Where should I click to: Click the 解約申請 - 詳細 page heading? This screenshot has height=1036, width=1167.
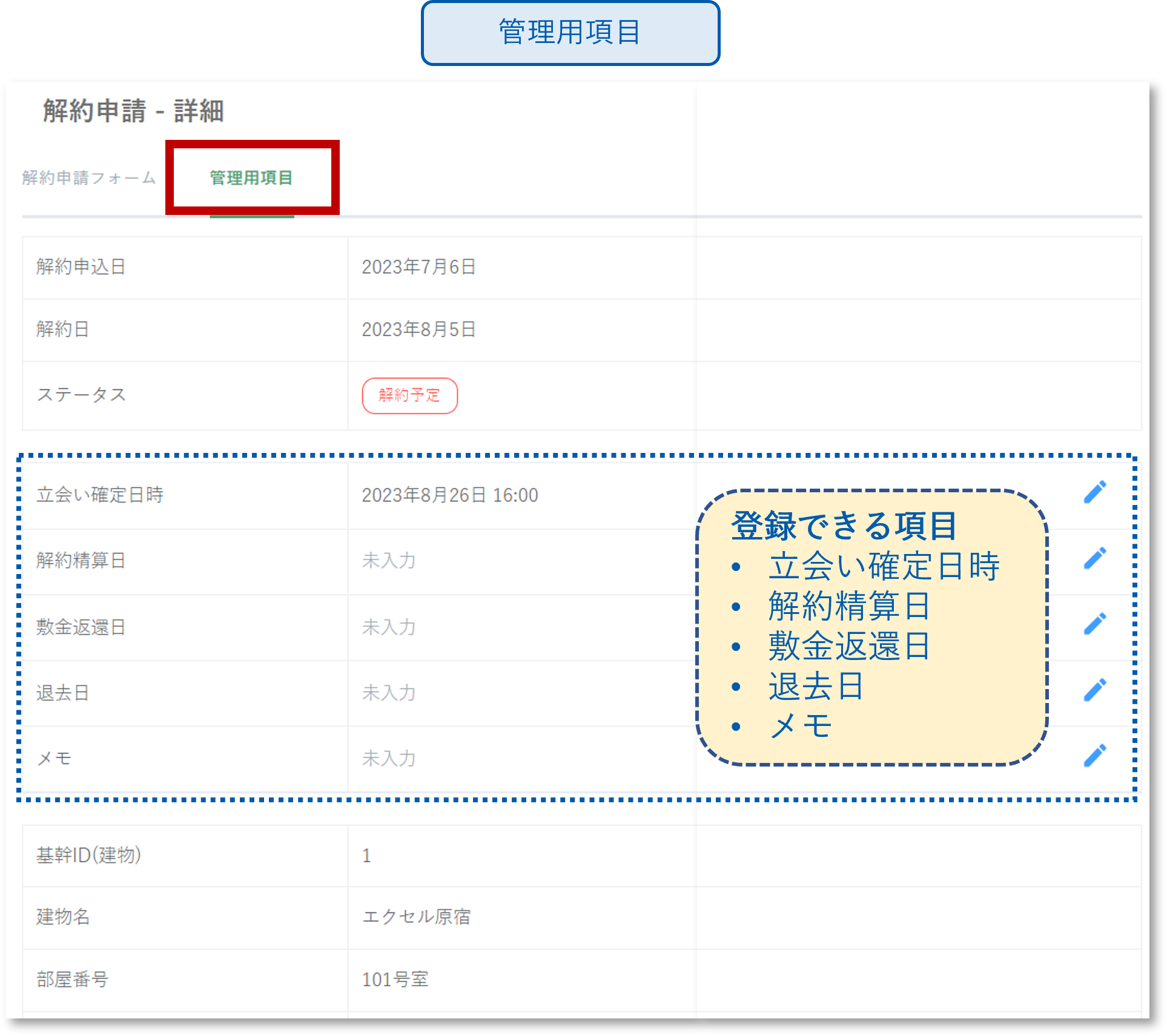tap(133, 111)
